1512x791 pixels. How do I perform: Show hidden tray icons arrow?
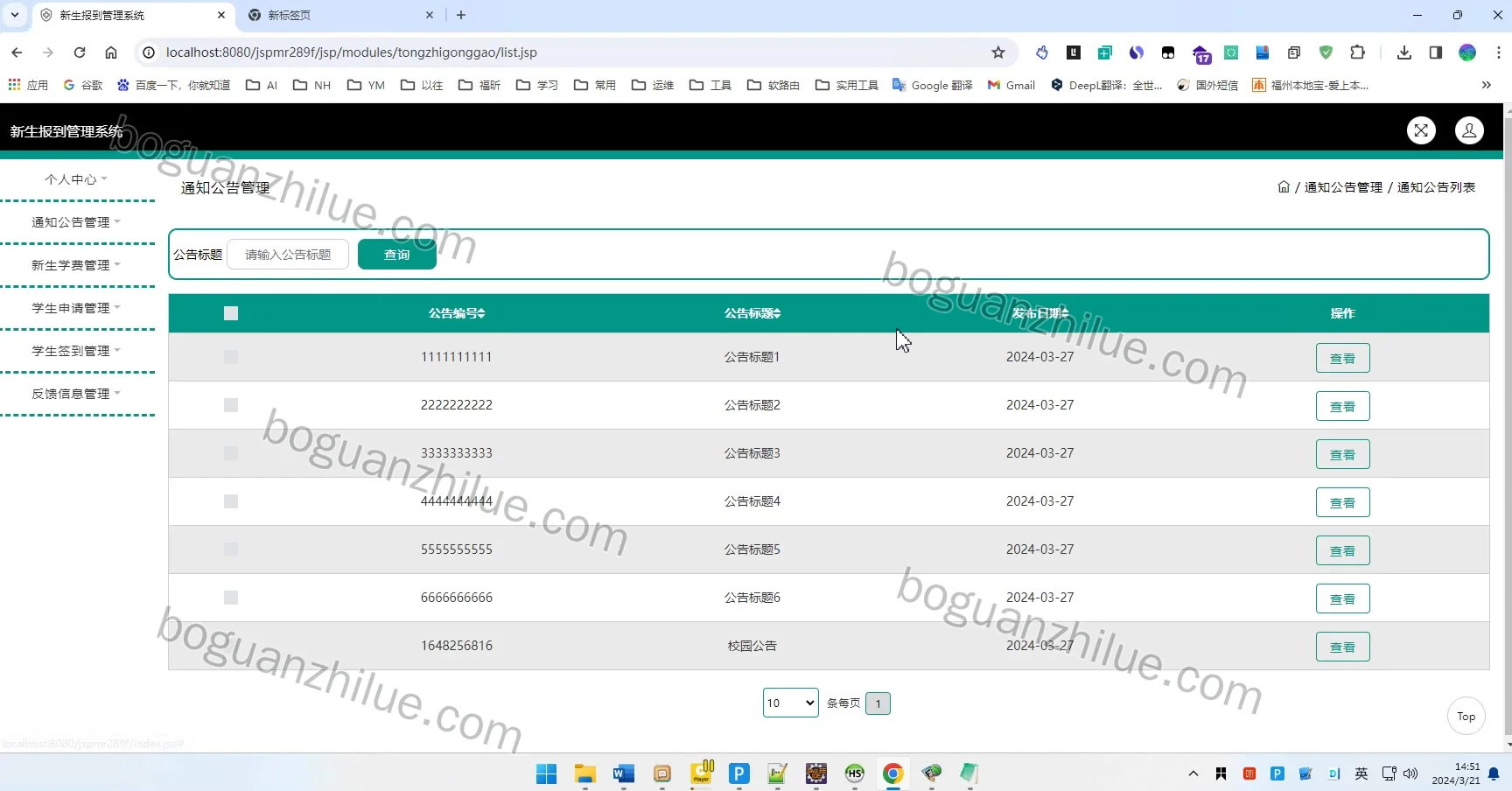1193,773
